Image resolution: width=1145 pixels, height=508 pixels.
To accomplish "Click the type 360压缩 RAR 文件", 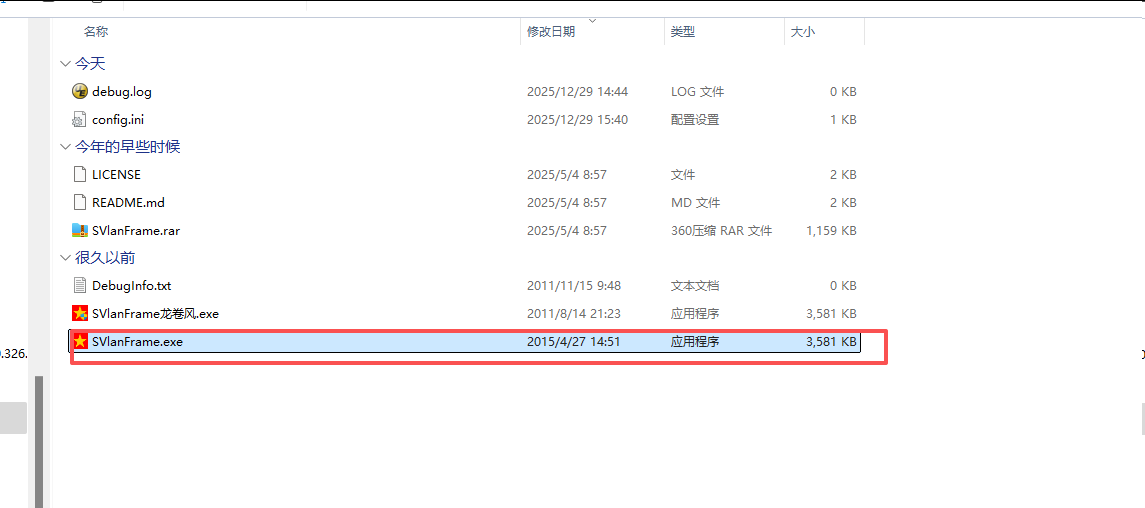I will point(721,231).
